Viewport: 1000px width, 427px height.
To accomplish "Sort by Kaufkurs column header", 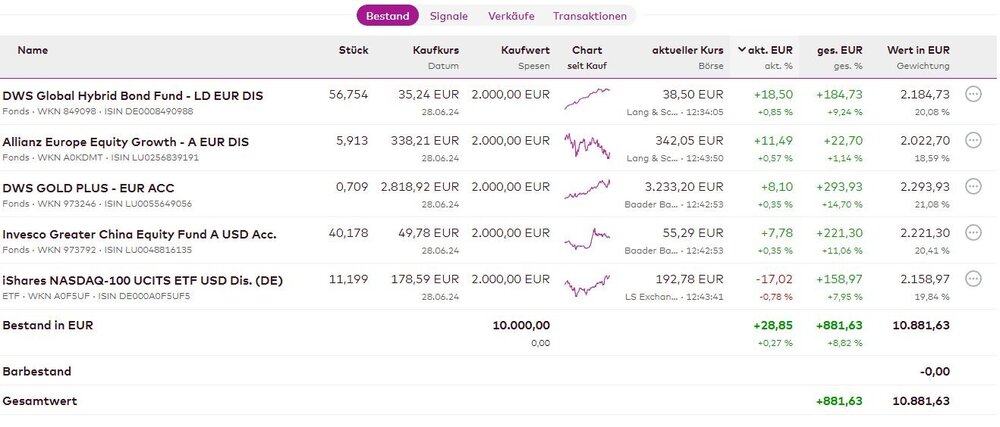I will click(435, 50).
